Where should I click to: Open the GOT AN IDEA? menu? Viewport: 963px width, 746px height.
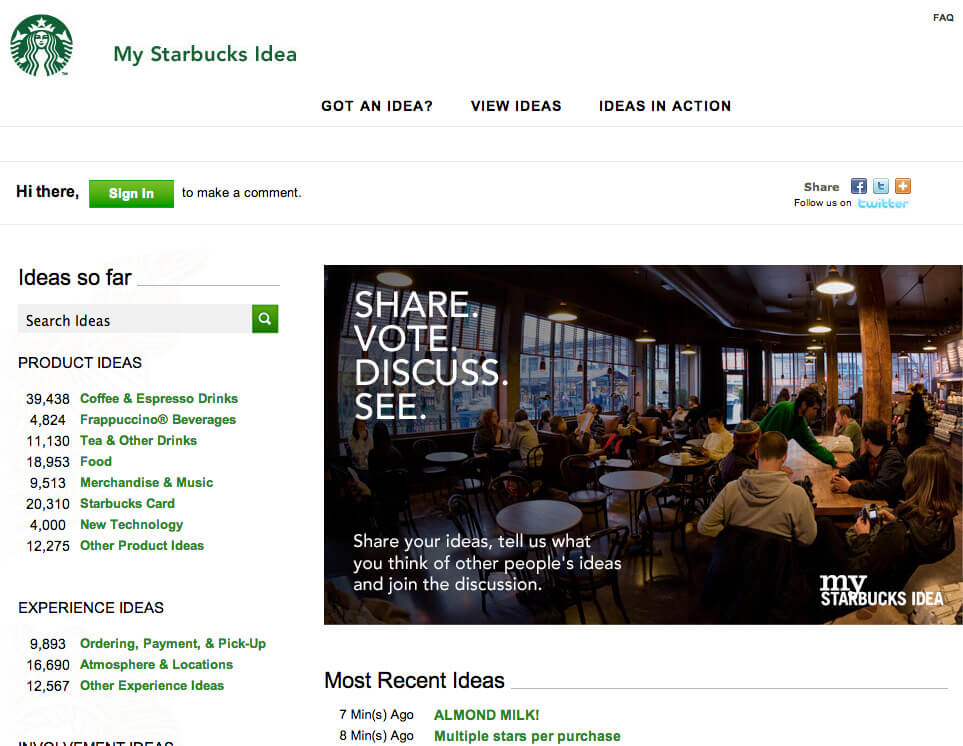point(377,106)
